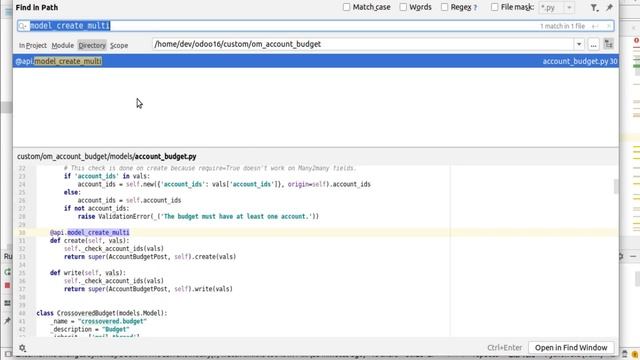Click the regex help question mark
640x360 pixels.
[x=475, y=7]
